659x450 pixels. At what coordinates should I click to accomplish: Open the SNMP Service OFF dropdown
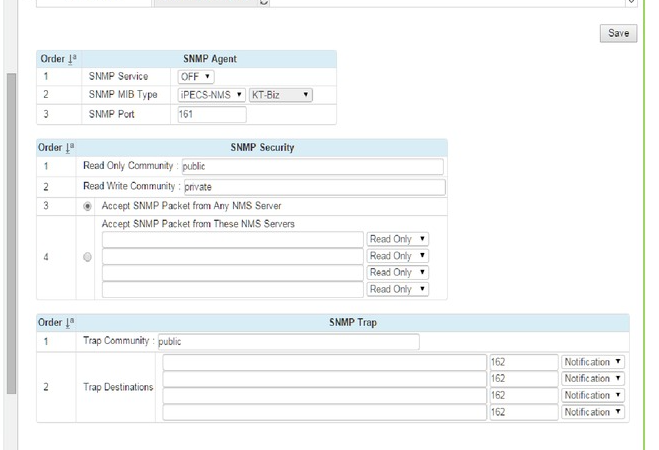click(x=196, y=77)
